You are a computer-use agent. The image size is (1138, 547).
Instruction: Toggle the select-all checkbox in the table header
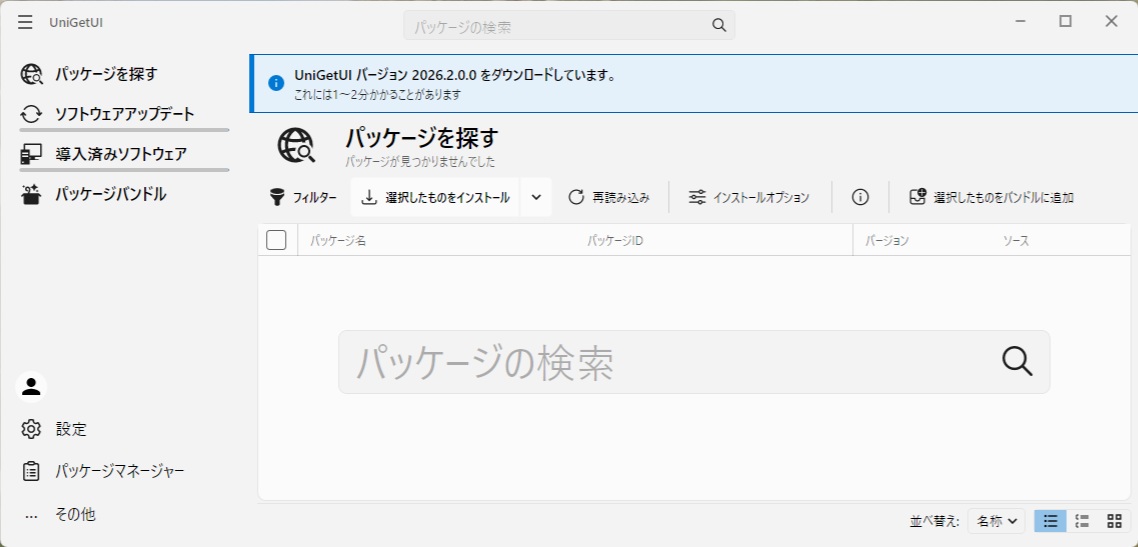276,239
